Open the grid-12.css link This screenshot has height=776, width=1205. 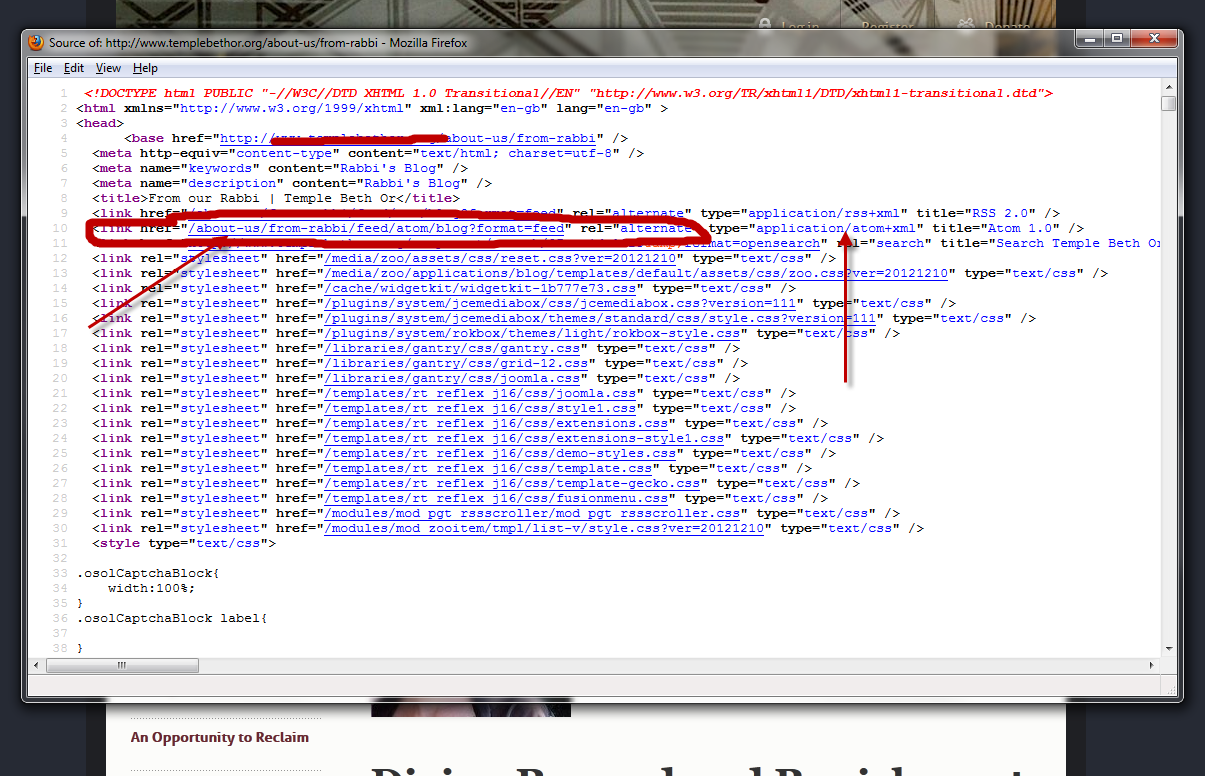pos(457,363)
